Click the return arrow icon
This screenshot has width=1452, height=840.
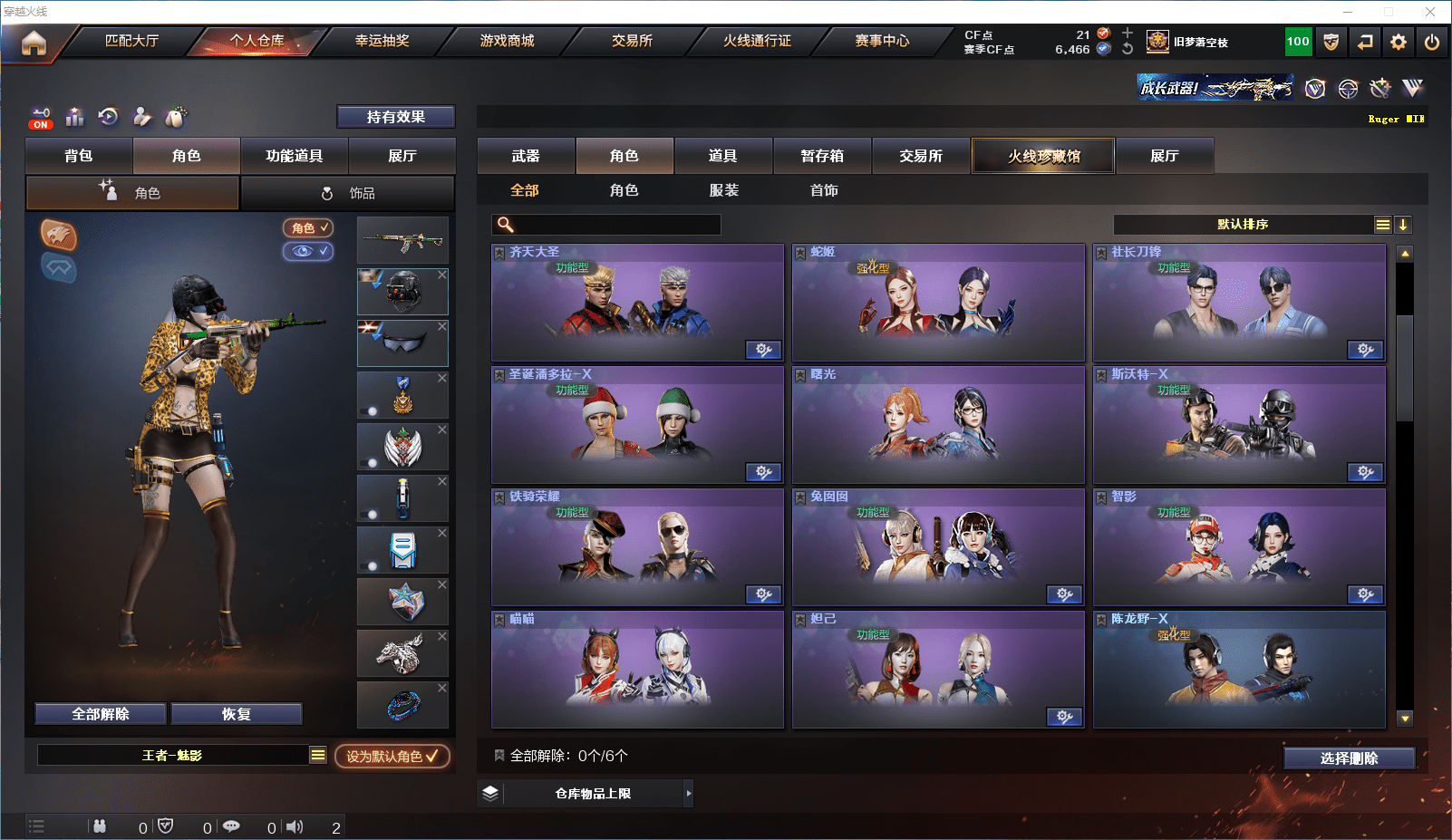click(x=1365, y=42)
